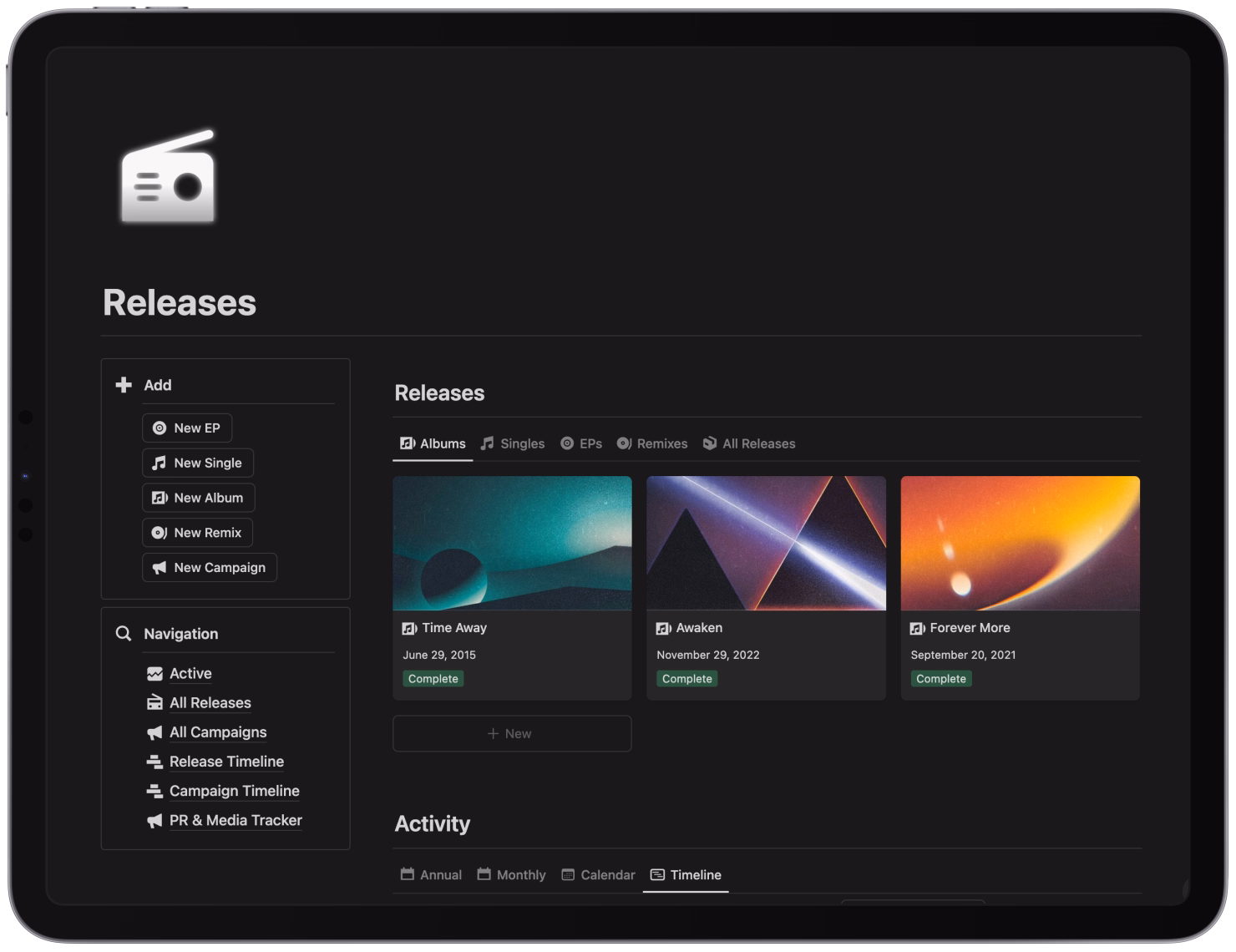Click the radio icon next to All Releases link
This screenshot has height=952, width=1236.
pos(154,702)
